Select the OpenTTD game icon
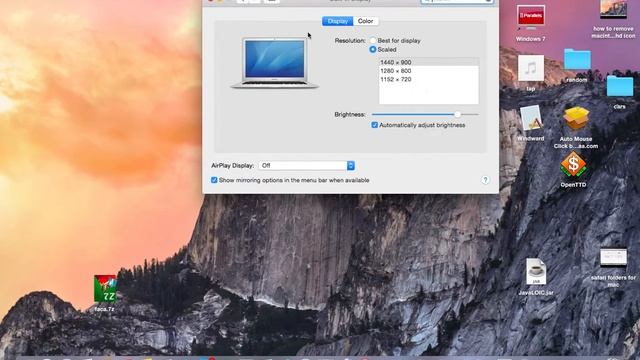 (573, 165)
